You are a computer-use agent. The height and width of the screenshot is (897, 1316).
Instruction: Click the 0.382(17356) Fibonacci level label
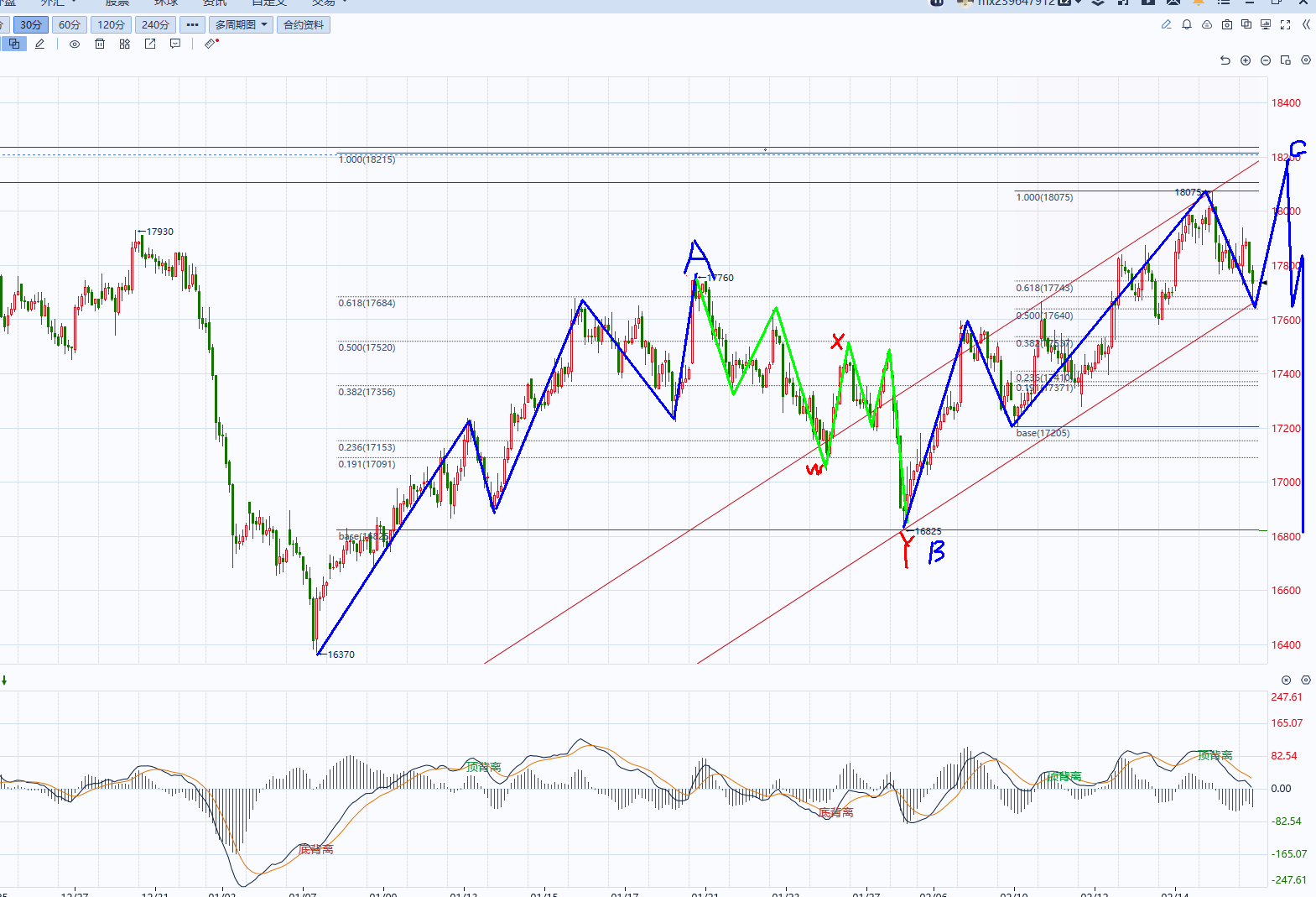point(367,392)
